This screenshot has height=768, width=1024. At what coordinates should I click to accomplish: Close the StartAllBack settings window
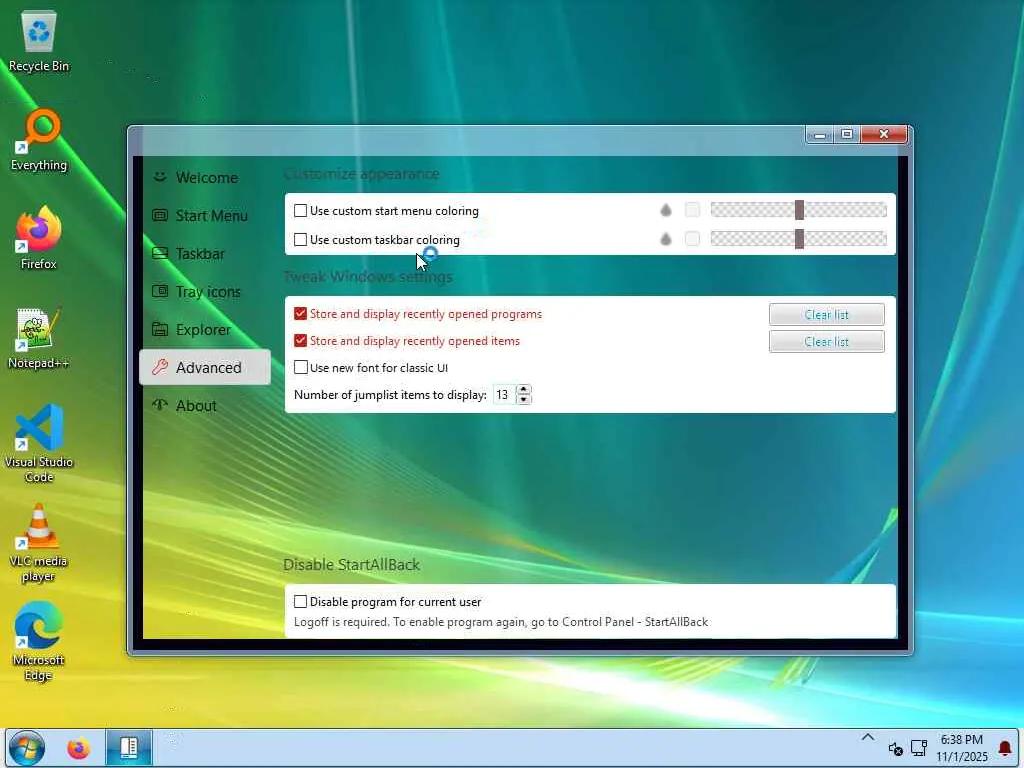click(x=884, y=134)
